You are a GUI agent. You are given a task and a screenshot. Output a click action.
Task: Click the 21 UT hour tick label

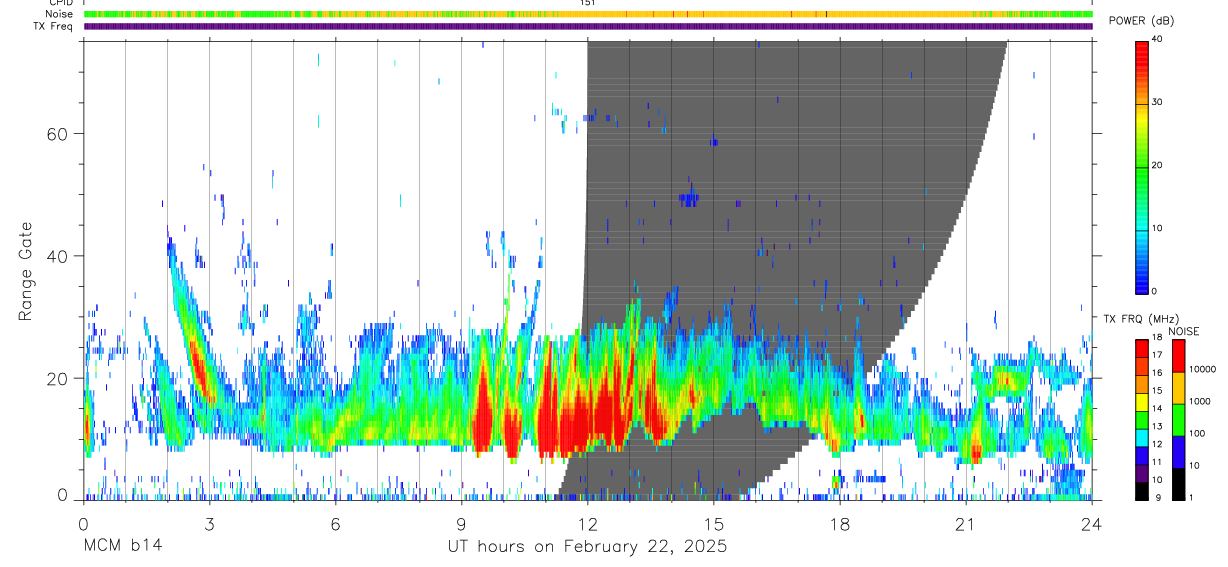pyautogui.click(x=965, y=525)
